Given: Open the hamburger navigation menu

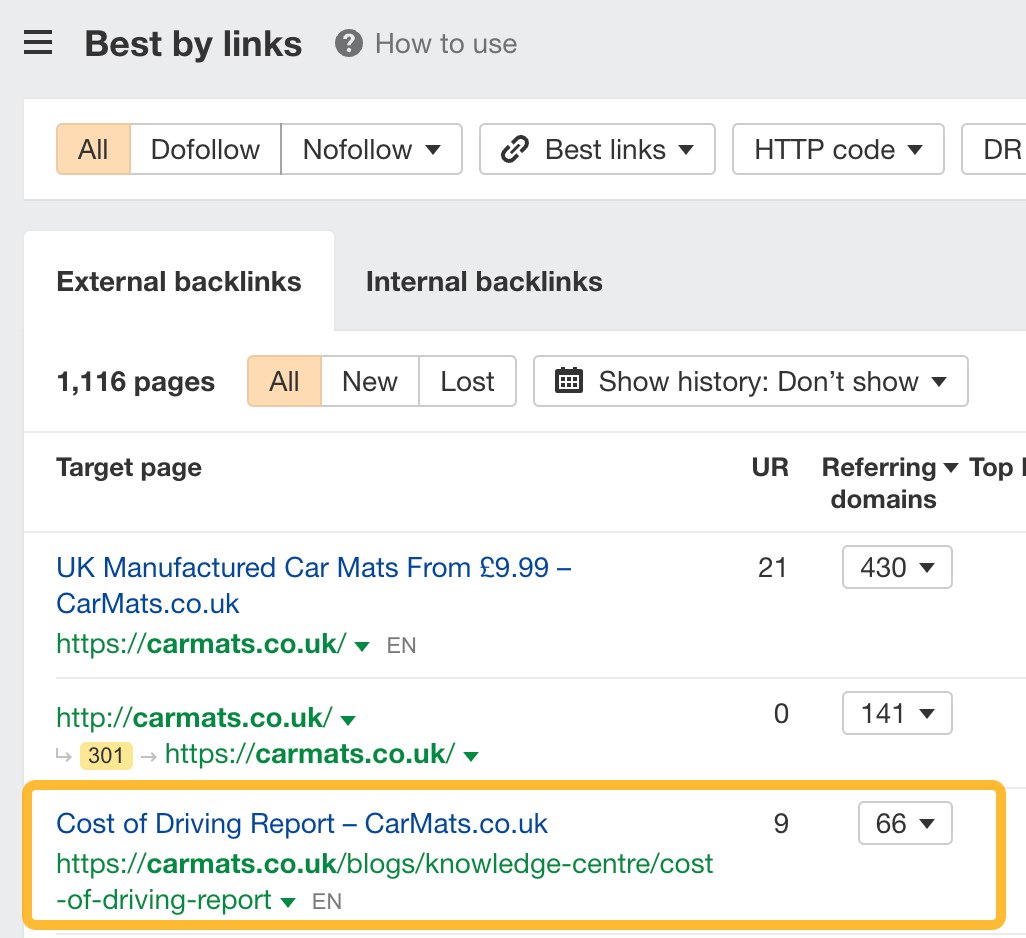Looking at the screenshot, I should [x=37, y=42].
